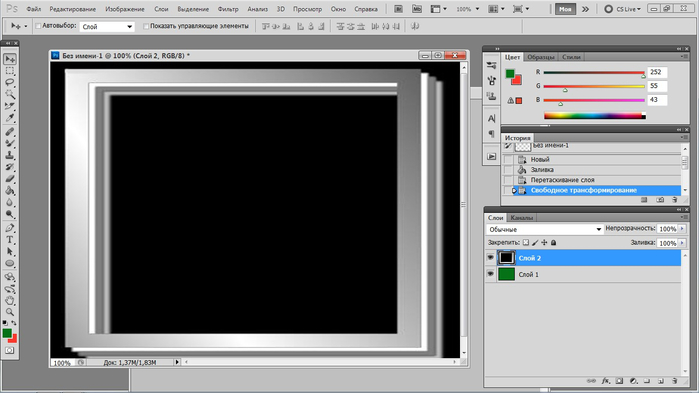
Task: Expand more workspaces chevron
Action: (585, 9)
